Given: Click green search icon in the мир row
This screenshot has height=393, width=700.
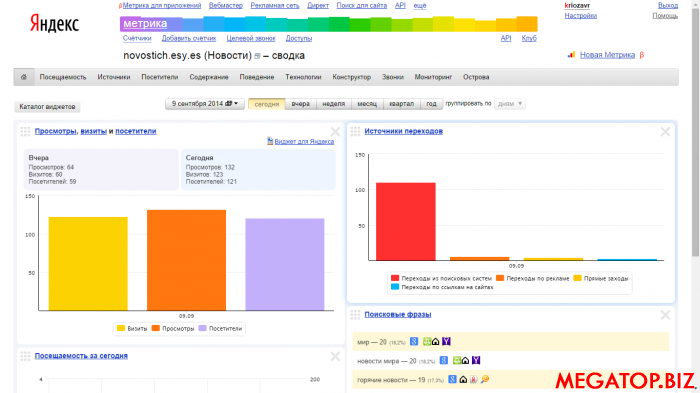Looking at the screenshot, I should pyautogui.click(x=427, y=342).
